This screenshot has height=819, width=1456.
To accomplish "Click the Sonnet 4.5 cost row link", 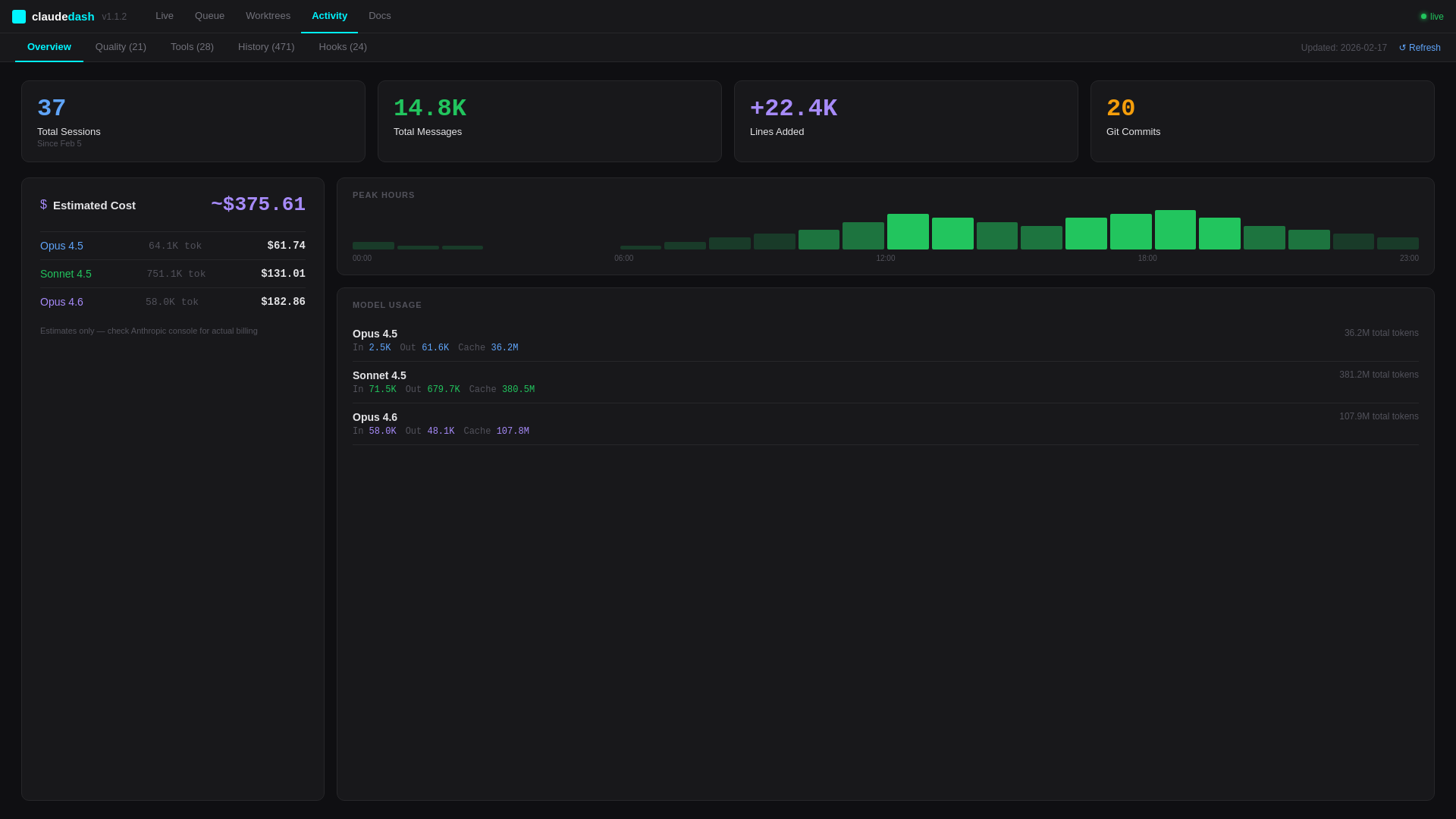I will coord(66,274).
